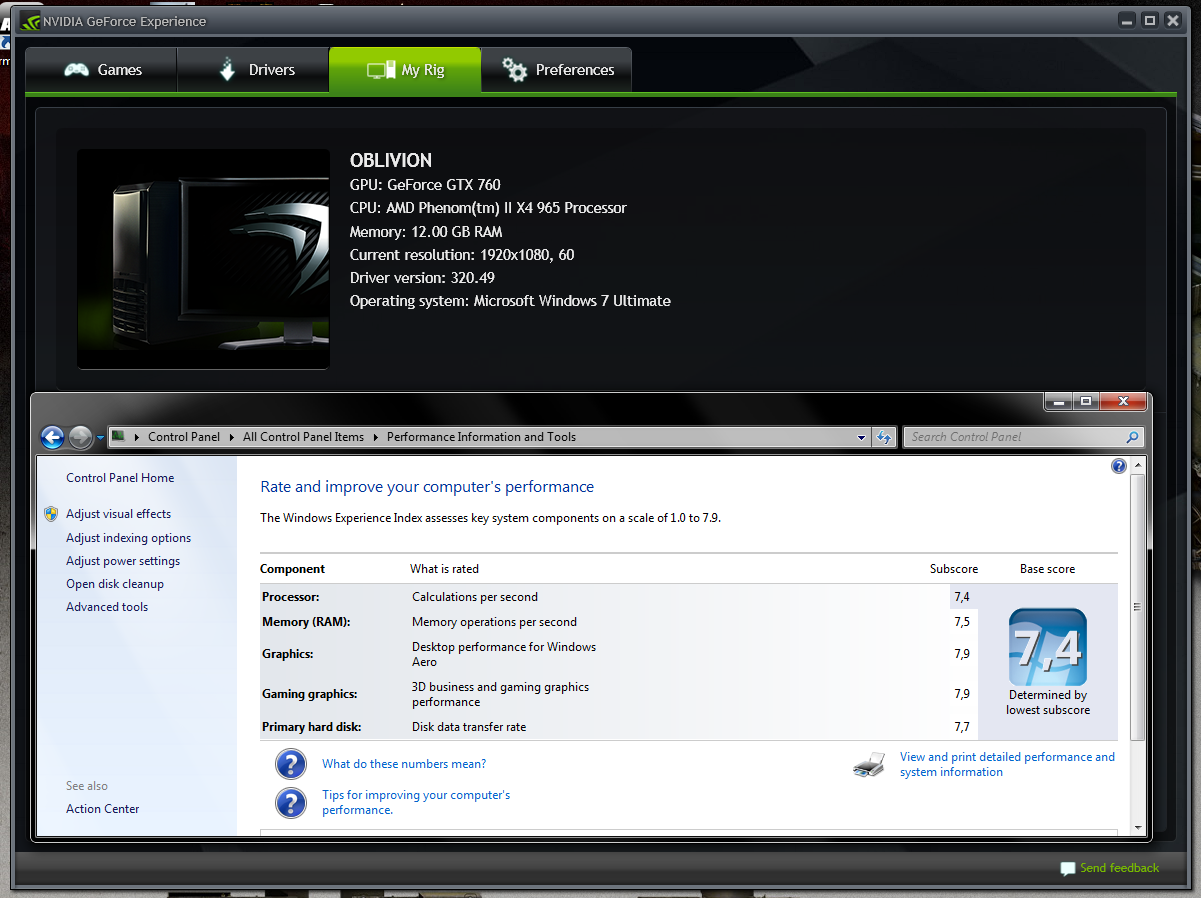Viewport: 1201px width, 898px height.
Task: Go back in Control Panel window
Action: click(53, 437)
